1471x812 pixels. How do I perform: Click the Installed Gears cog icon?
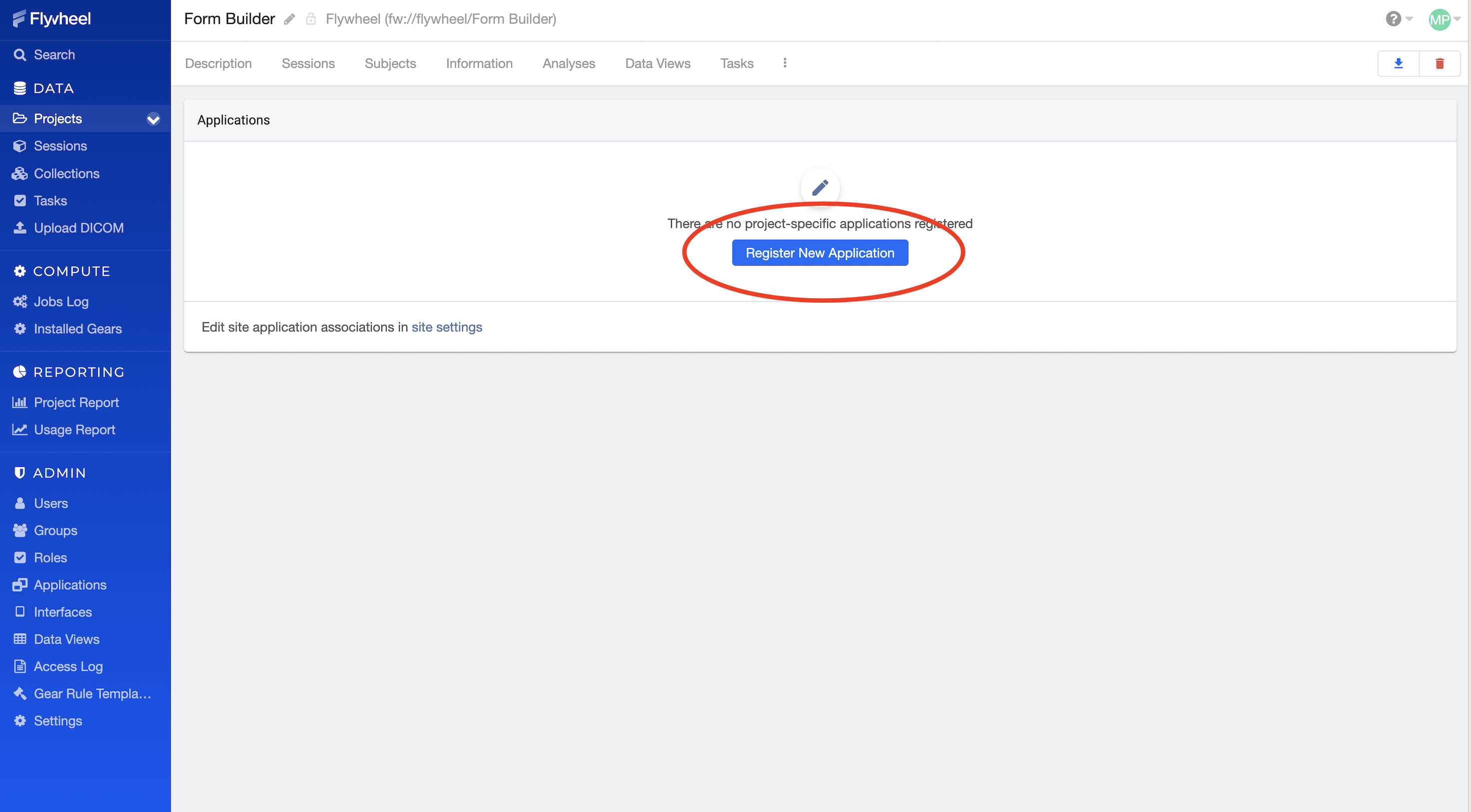coord(20,329)
